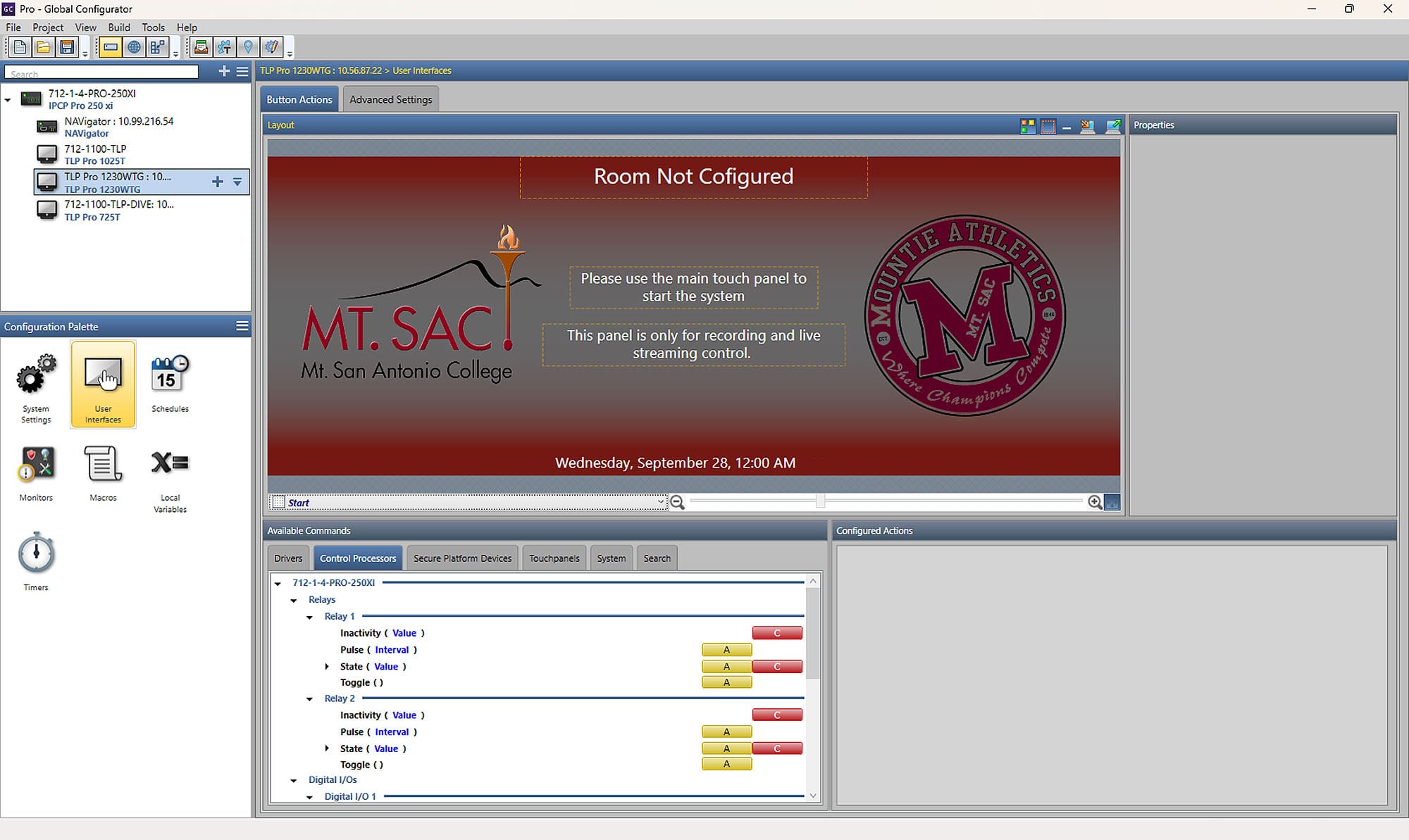Click the New Project document icon
The height and width of the screenshot is (840, 1409).
tap(20, 48)
